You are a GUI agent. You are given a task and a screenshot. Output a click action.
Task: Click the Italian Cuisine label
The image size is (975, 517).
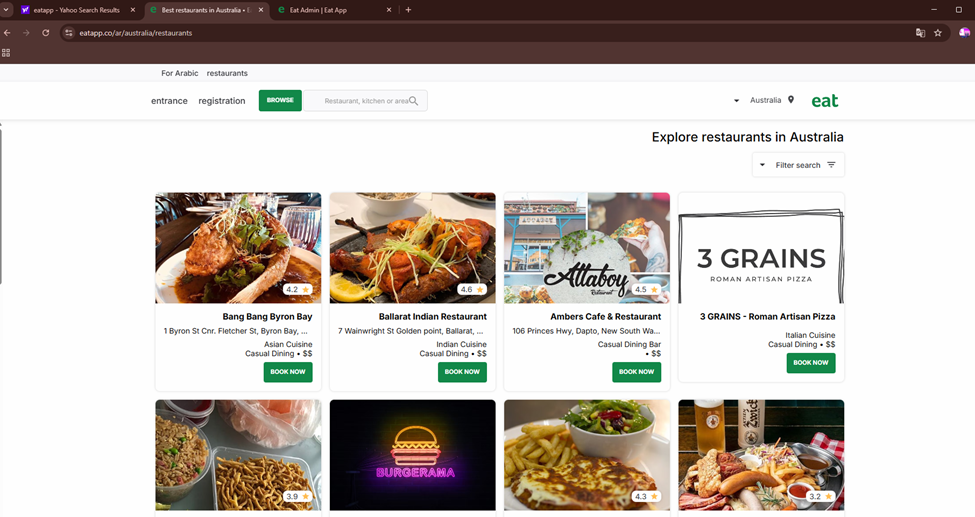click(810, 335)
